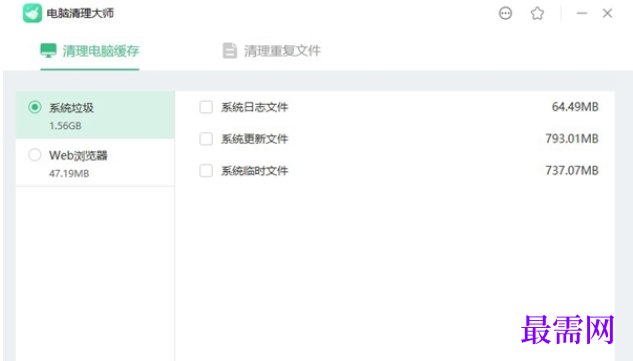
Task: Switch to the 清理重复文件 tab
Action: [272, 51]
